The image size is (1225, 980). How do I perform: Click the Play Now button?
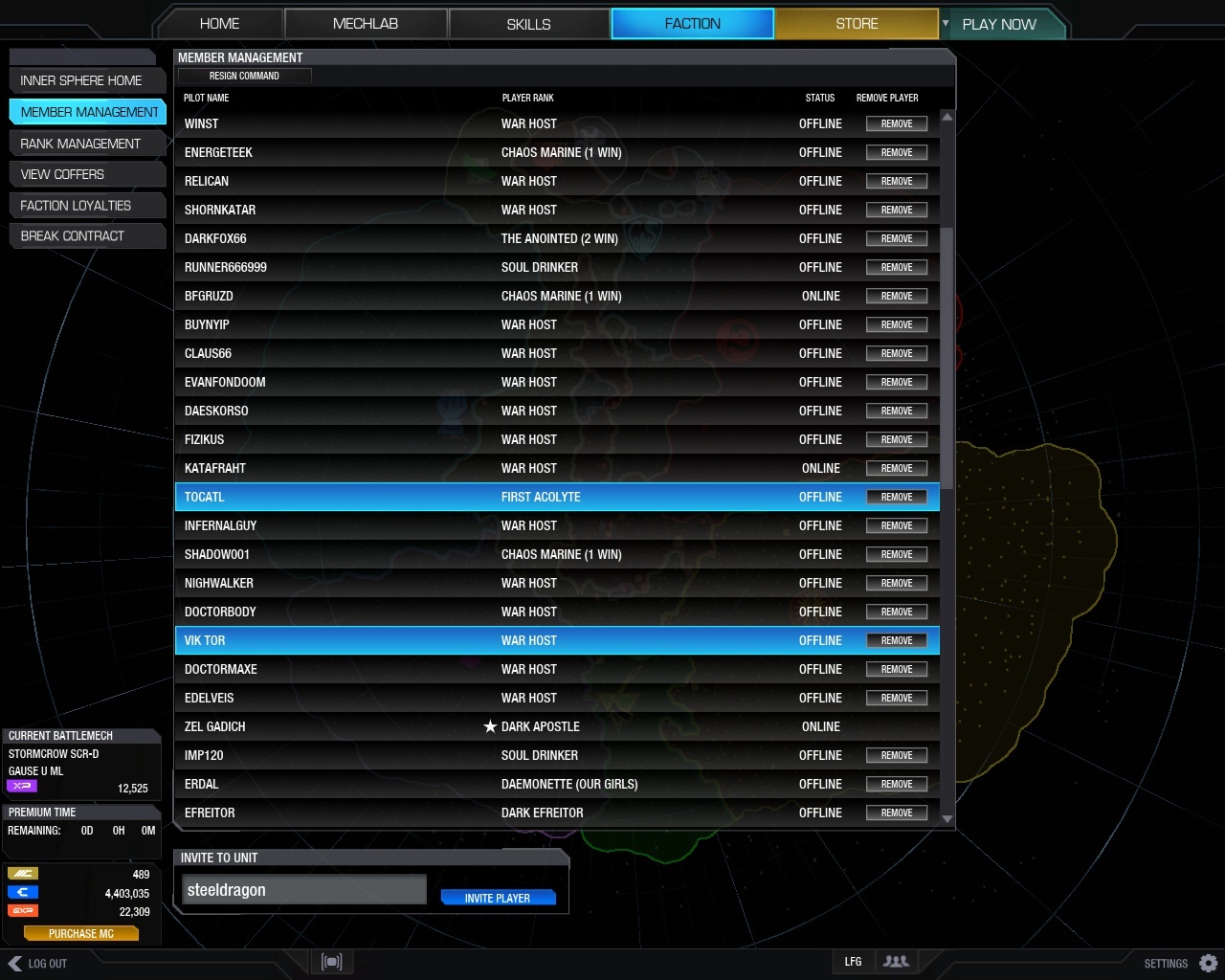[x=999, y=24]
